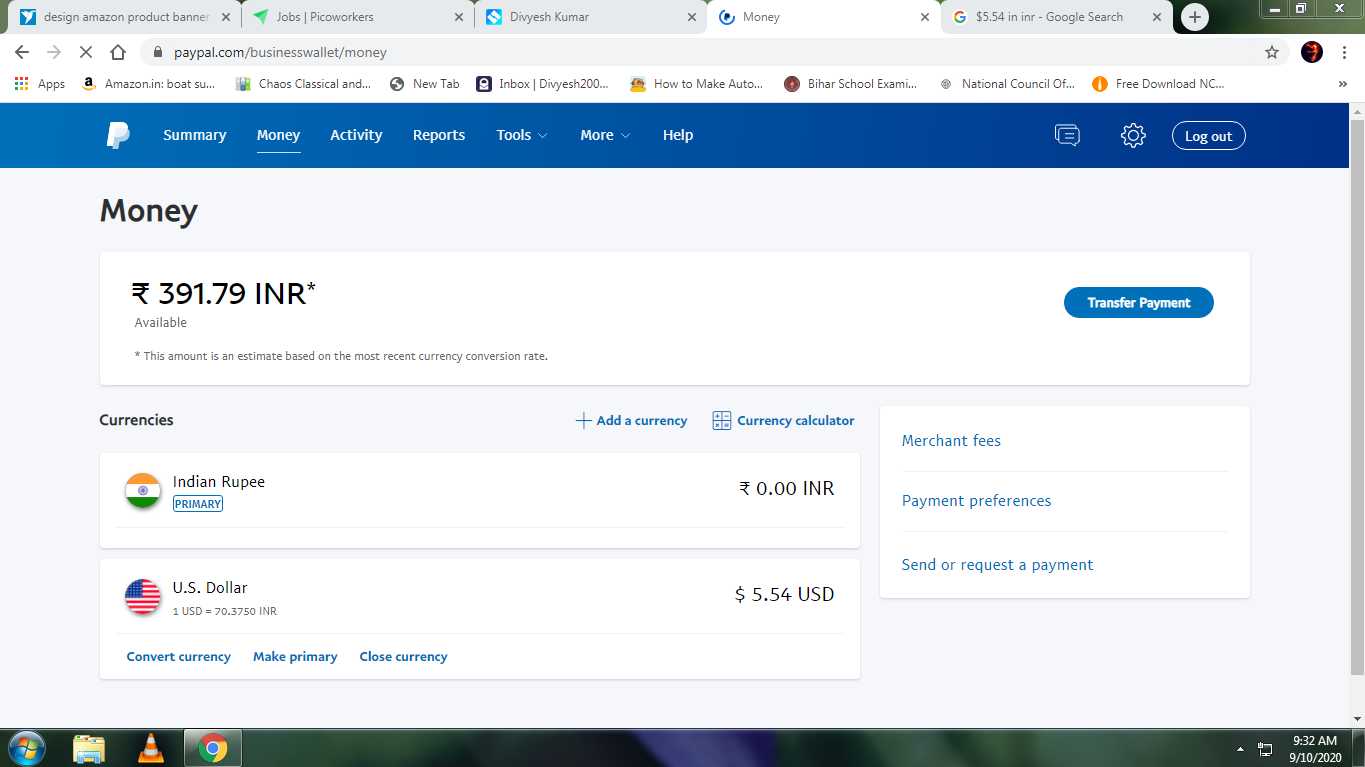Viewport: 1365px width, 767px height.
Task: Click the Log out button
Action: click(1208, 136)
